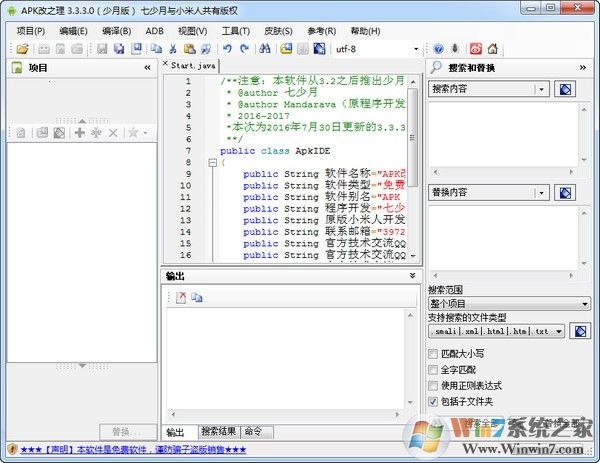Image resolution: width=600 pixels, height=463 pixels.
Task: Click the yellow window icon after binoculars
Action: 286,49
